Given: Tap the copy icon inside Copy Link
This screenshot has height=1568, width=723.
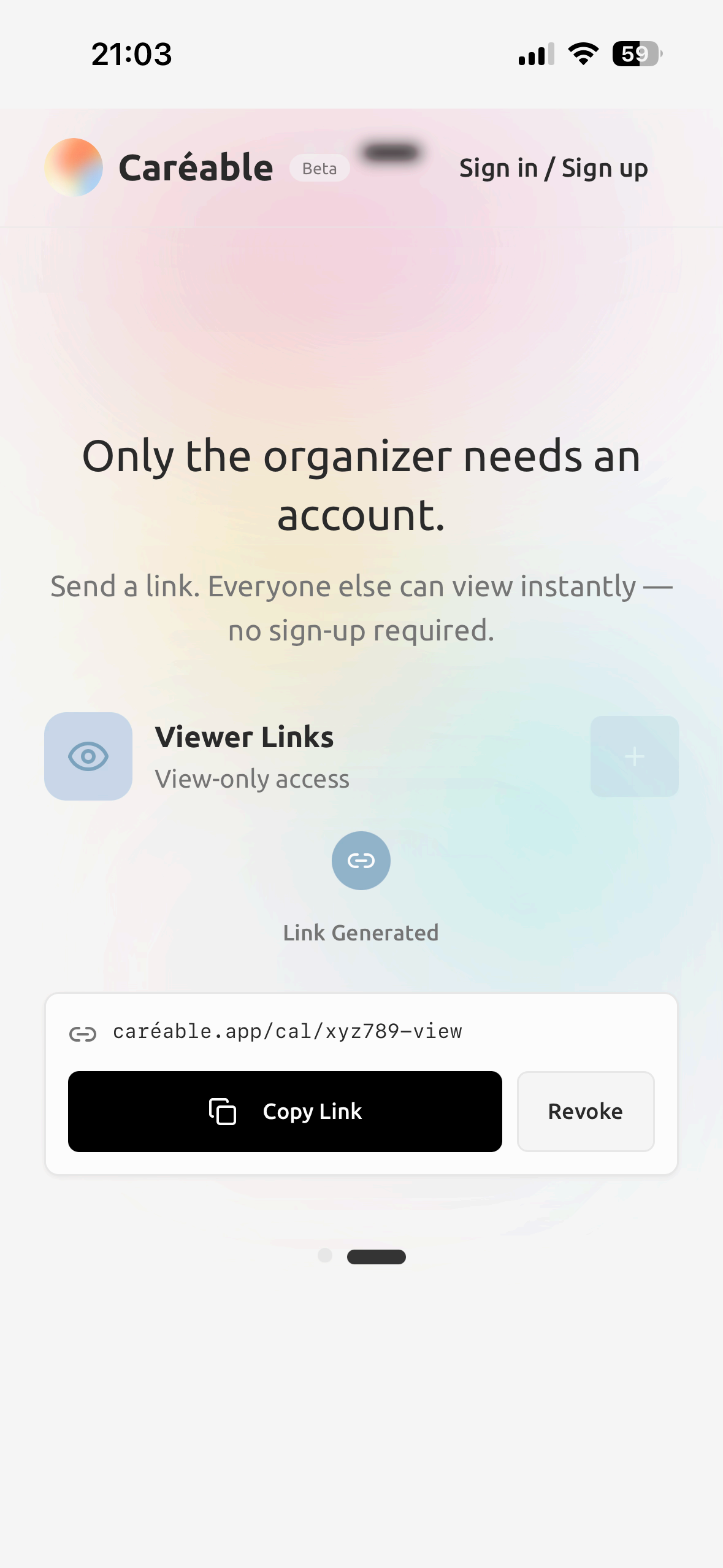Looking at the screenshot, I should click(223, 1112).
